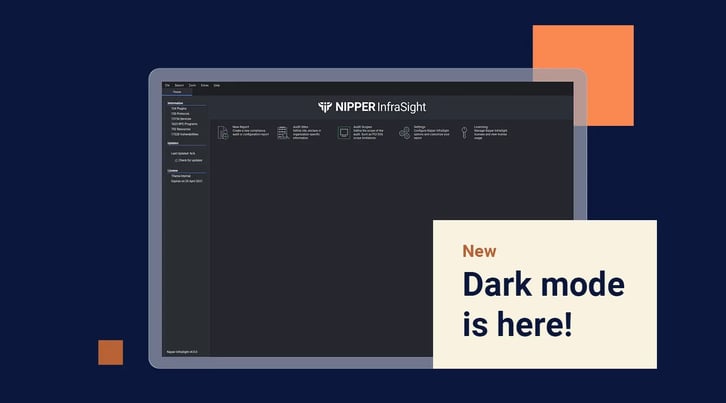The width and height of the screenshot is (726, 403).
Task: Open the Licensing key icon
Action: point(464,132)
